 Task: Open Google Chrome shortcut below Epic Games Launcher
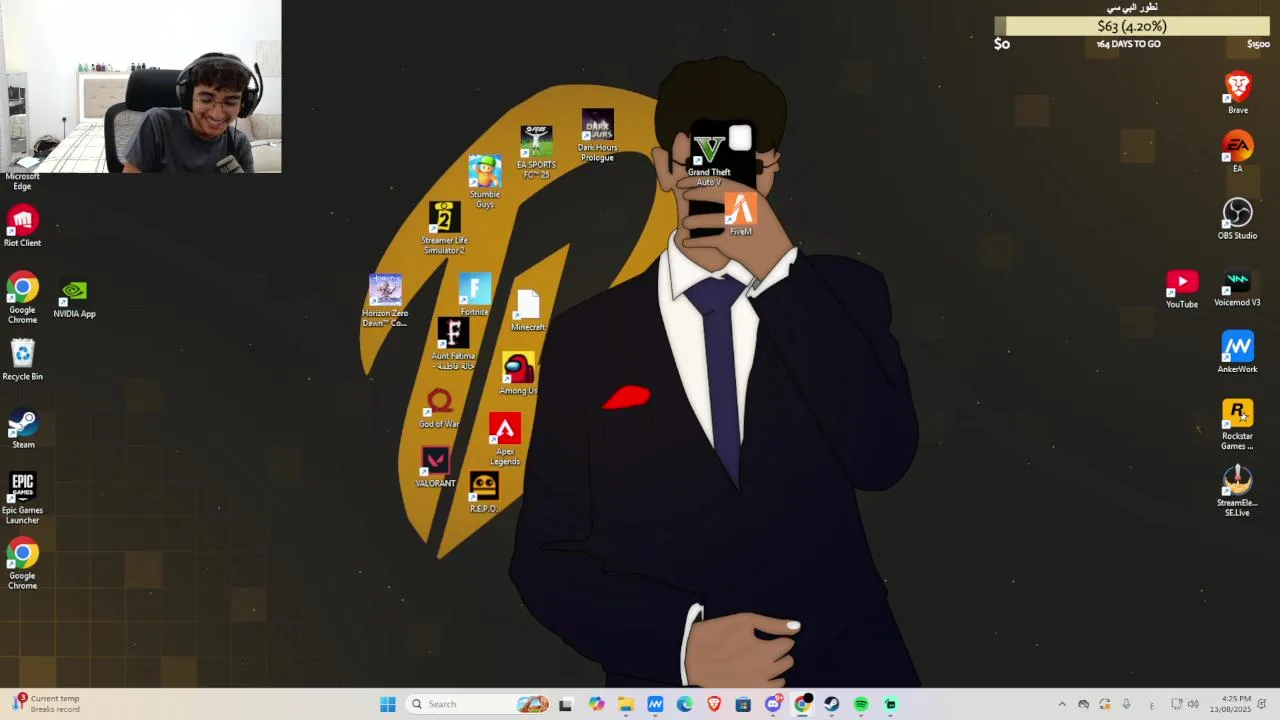click(22, 563)
